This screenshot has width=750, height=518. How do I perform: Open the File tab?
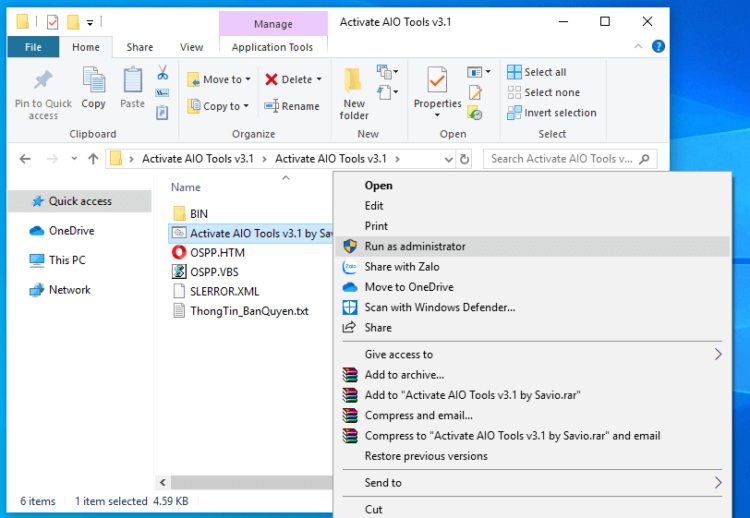(33, 47)
